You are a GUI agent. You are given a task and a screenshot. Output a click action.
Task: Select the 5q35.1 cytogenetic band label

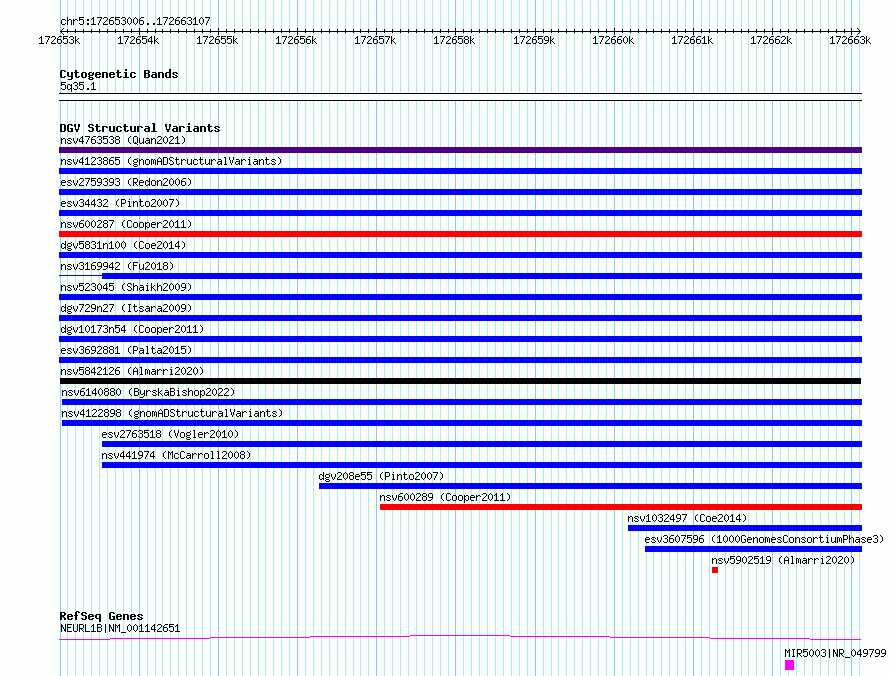tap(78, 86)
